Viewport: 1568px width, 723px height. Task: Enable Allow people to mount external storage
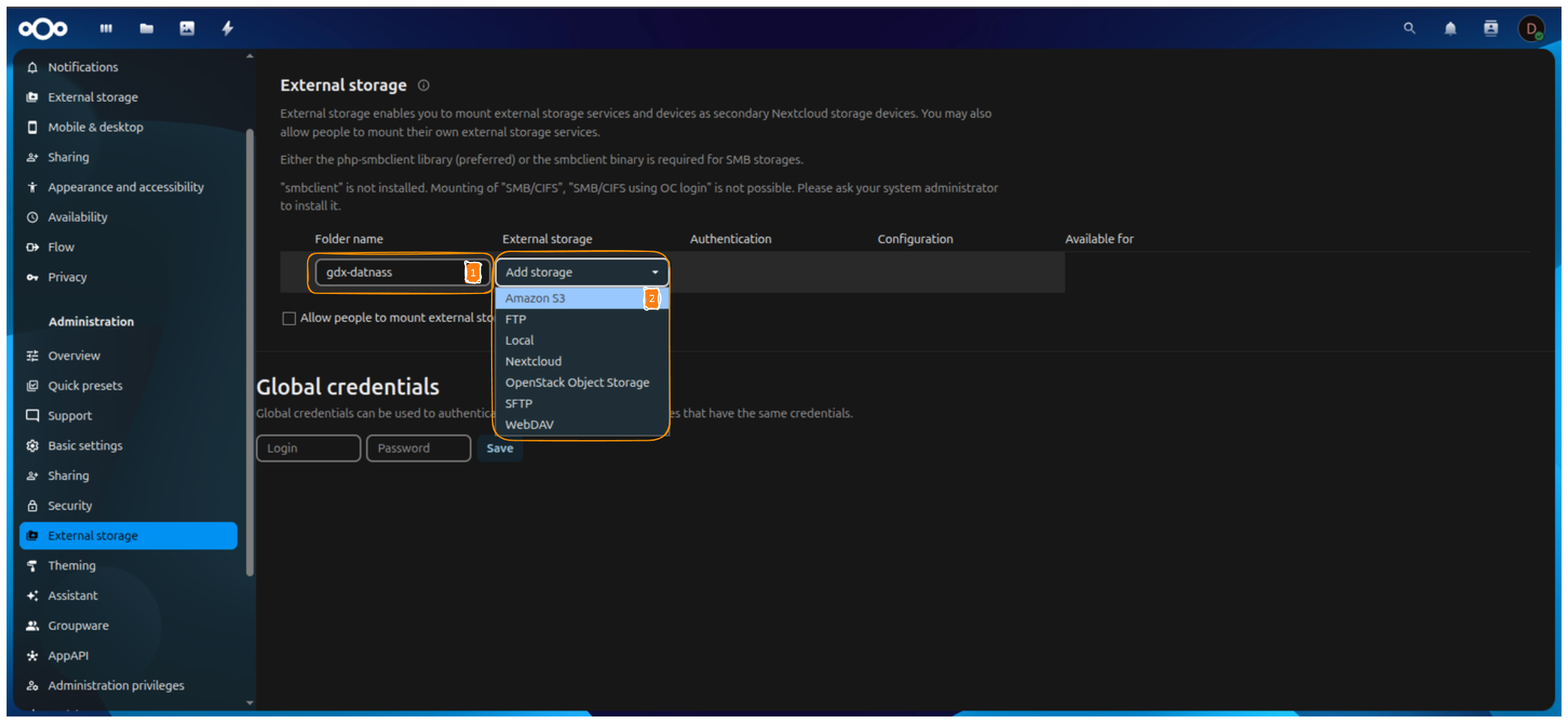pyautogui.click(x=289, y=318)
